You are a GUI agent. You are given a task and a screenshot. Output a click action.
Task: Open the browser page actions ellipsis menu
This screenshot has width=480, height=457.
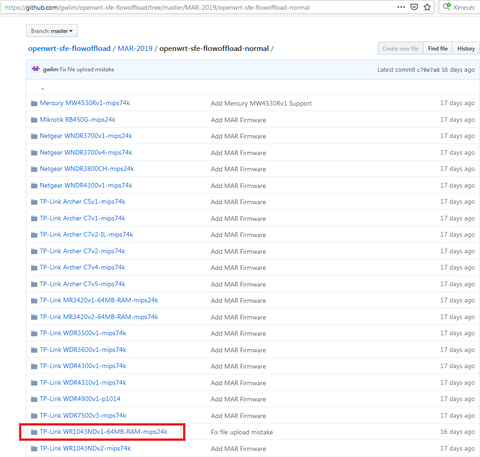coord(401,7)
